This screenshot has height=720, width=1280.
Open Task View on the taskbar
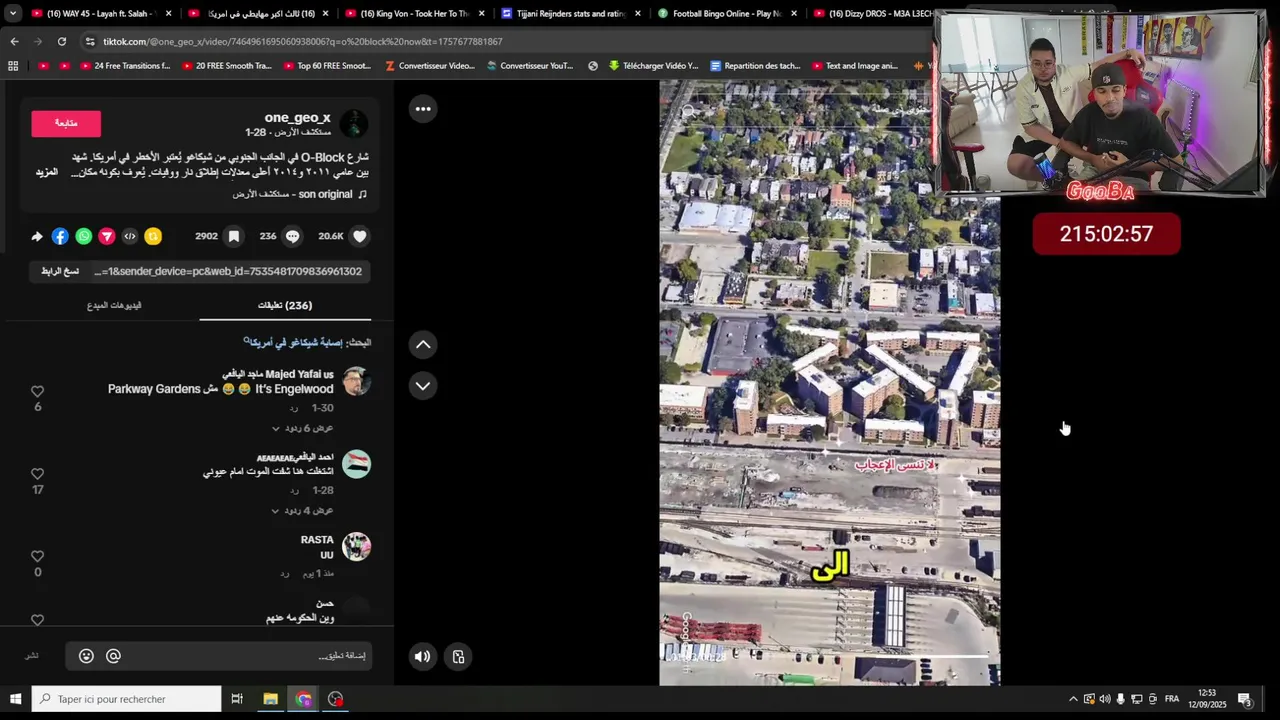pyautogui.click(x=237, y=699)
